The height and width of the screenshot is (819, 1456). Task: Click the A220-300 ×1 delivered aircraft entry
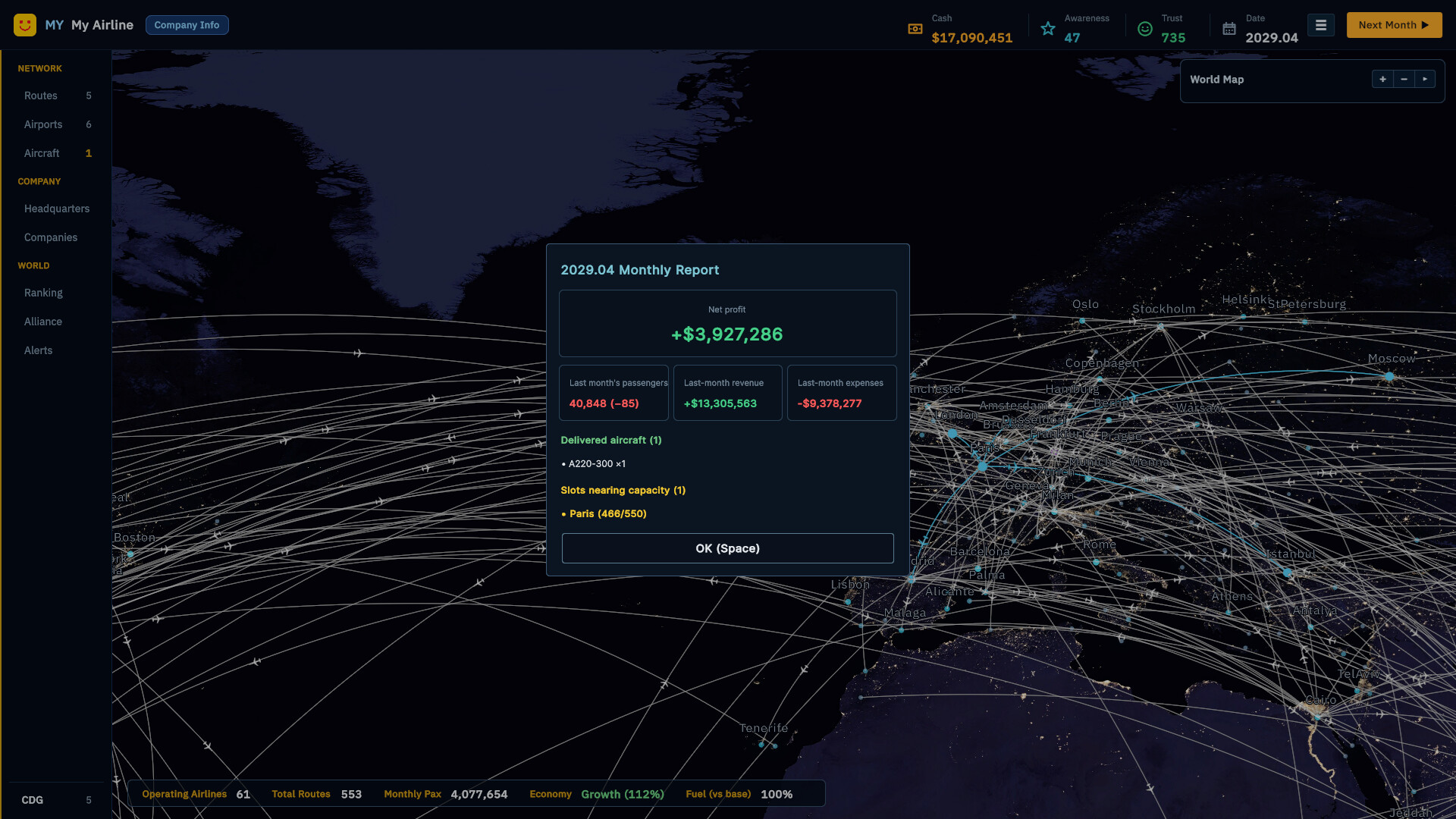[593, 463]
